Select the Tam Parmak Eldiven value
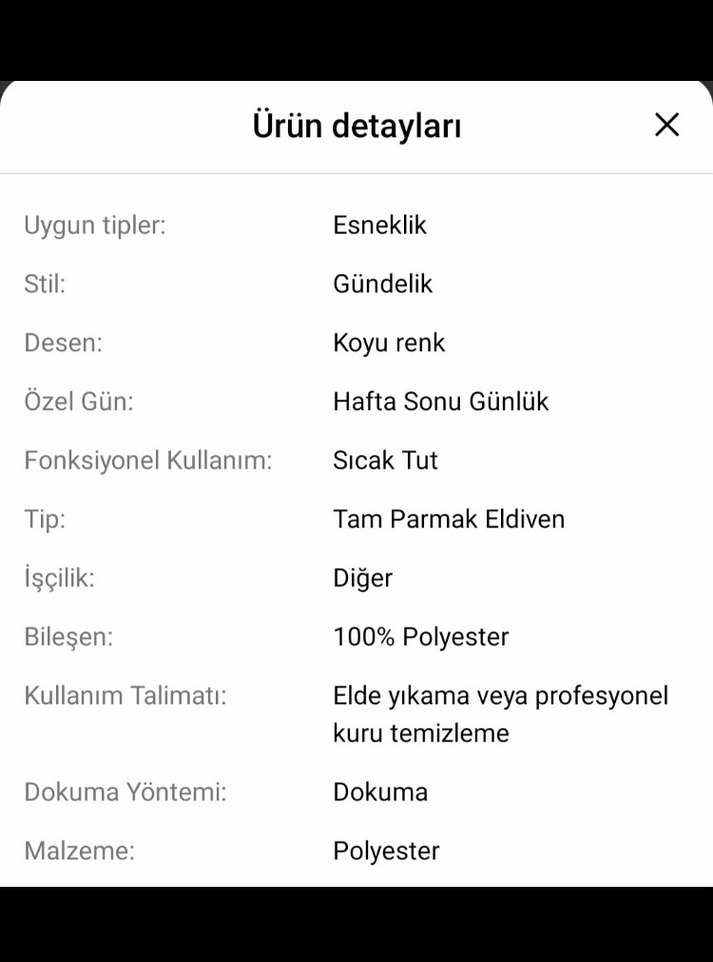The width and height of the screenshot is (713, 962). pyautogui.click(x=449, y=519)
